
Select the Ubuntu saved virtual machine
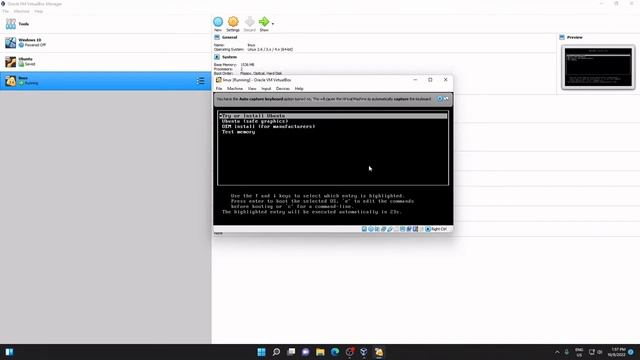106,62
